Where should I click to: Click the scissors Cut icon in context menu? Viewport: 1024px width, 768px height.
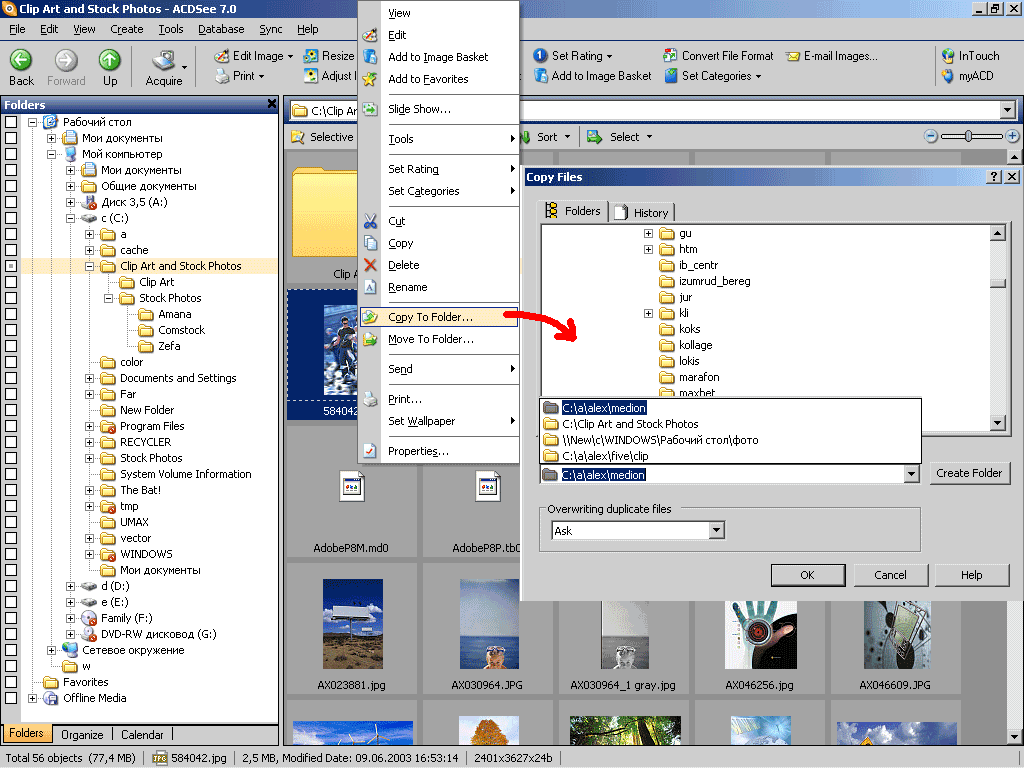coord(370,221)
